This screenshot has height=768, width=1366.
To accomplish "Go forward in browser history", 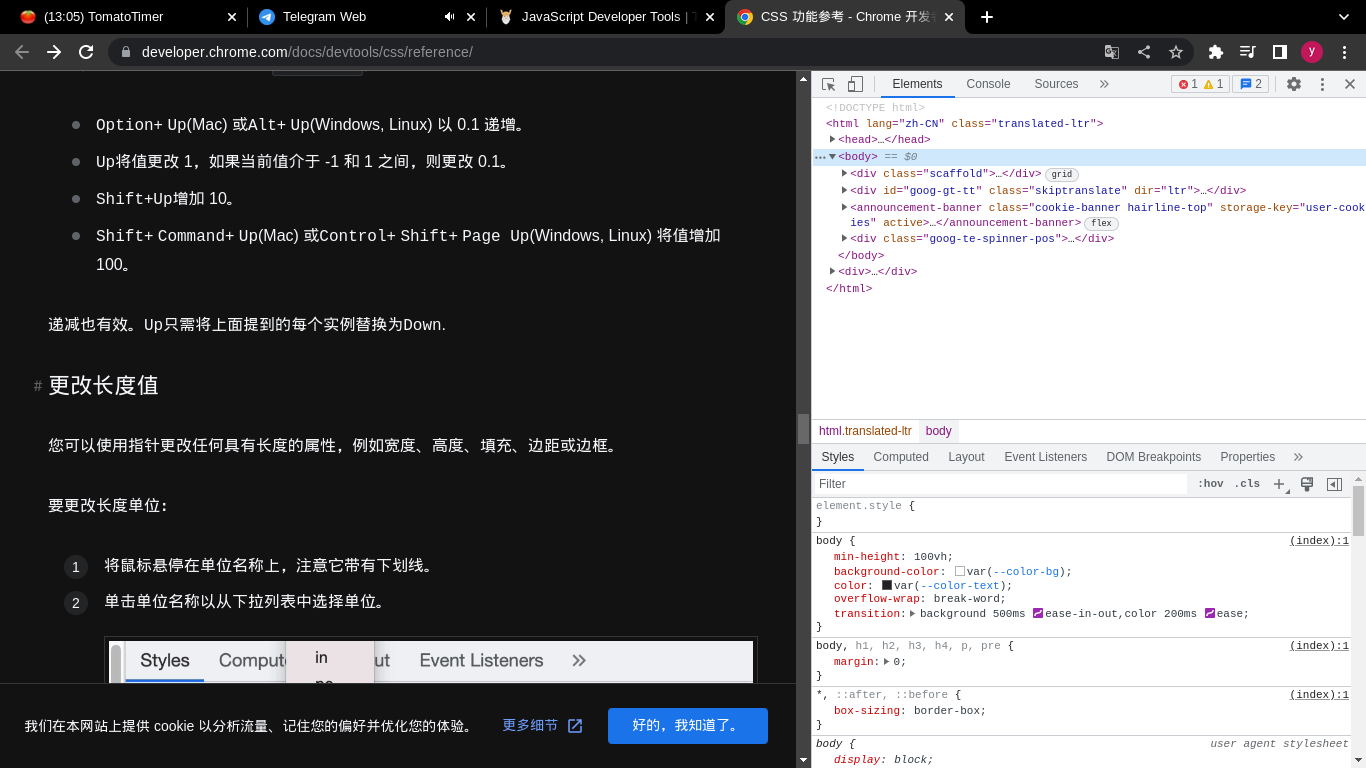I will 54,52.
